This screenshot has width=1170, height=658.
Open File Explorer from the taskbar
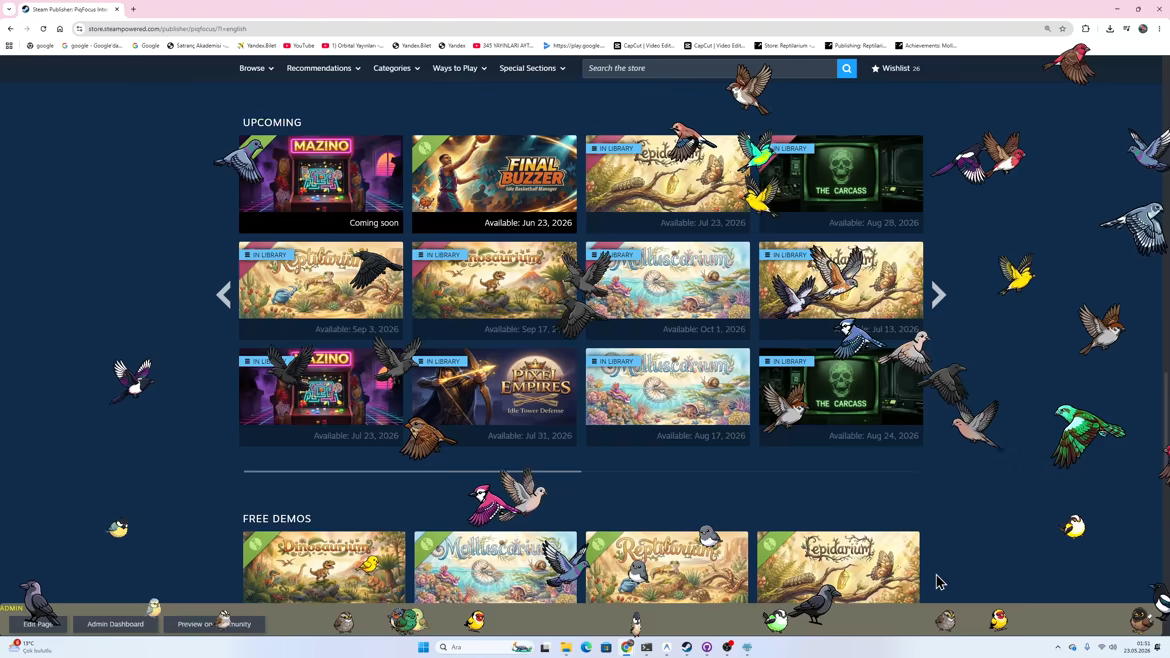tap(566, 647)
